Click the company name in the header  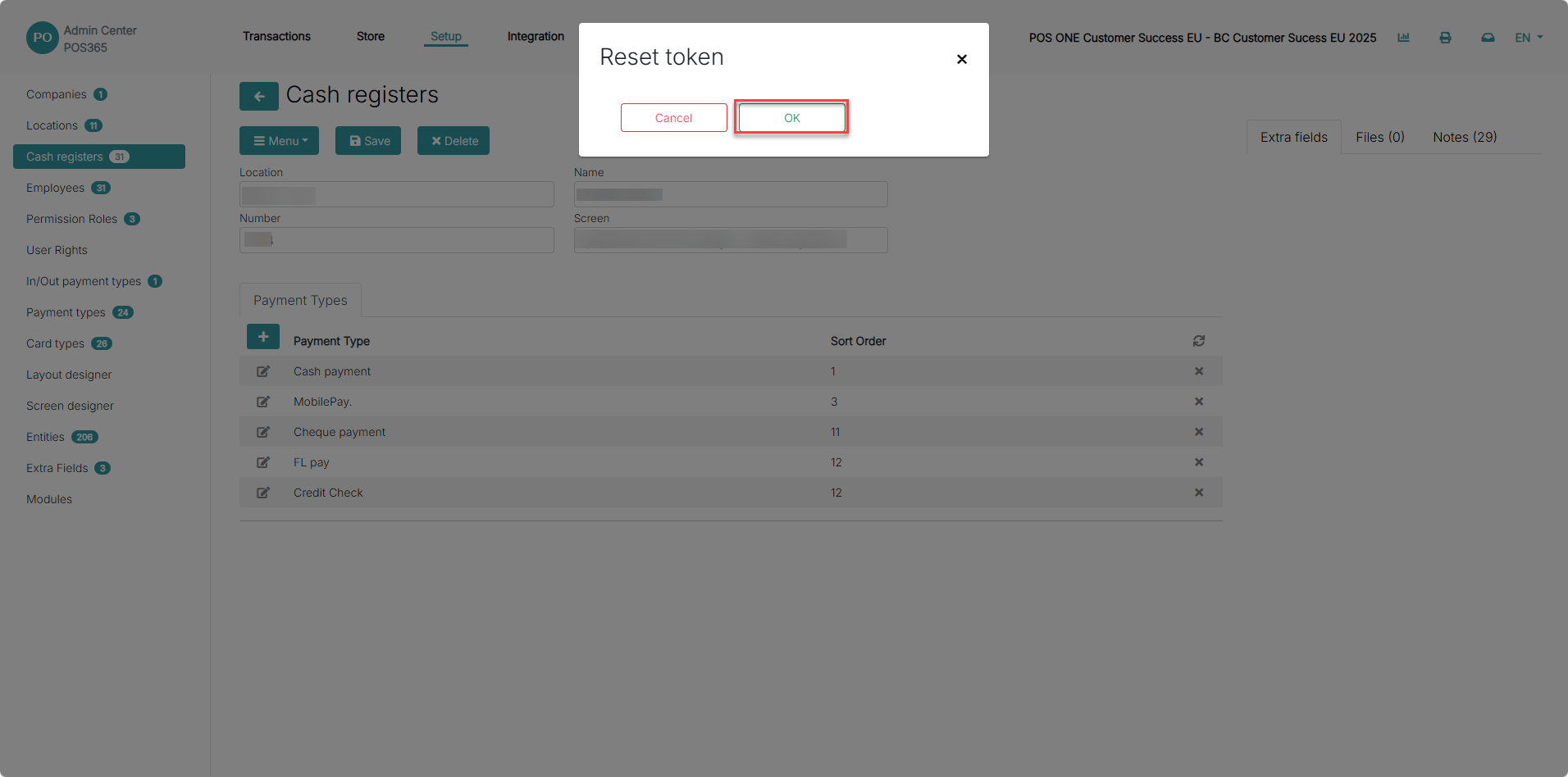[1202, 38]
